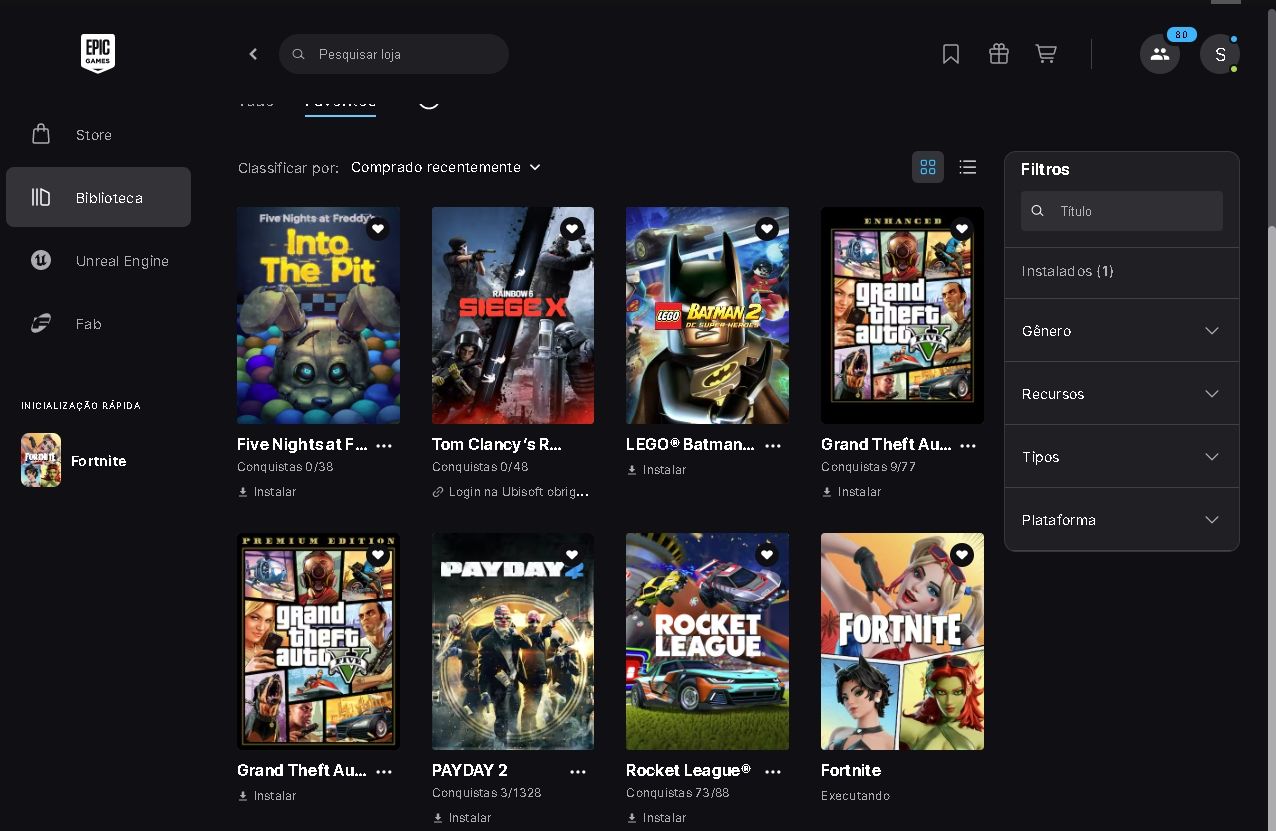Open the gift redeem icon
The image size is (1276, 831).
click(x=999, y=54)
